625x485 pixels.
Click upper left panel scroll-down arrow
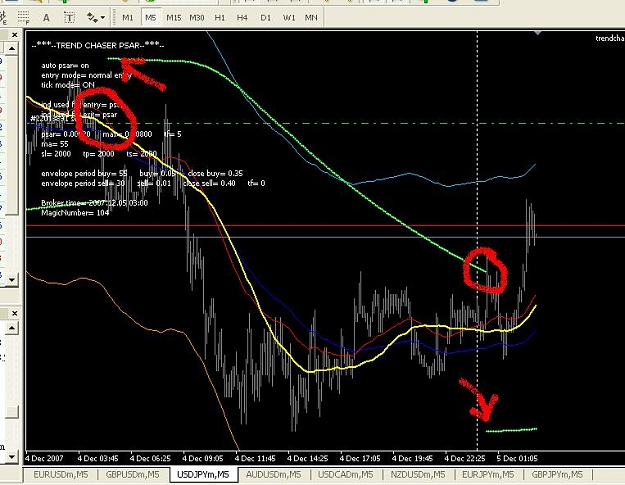tap(12, 279)
